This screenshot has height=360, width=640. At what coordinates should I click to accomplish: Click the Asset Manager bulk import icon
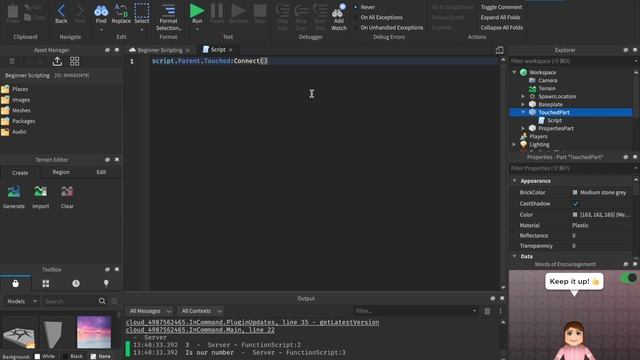coord(57,61)
